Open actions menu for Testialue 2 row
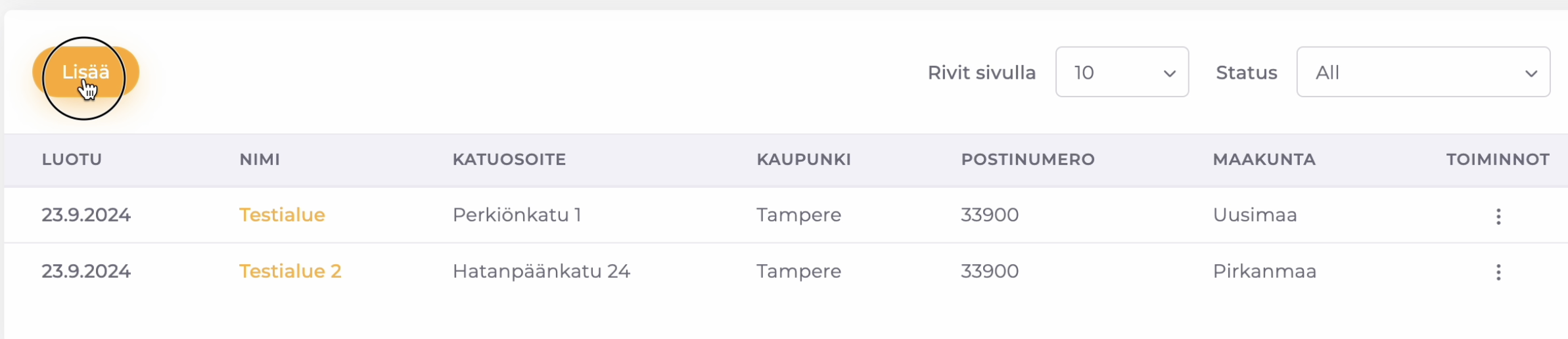 click(1498, 272)
